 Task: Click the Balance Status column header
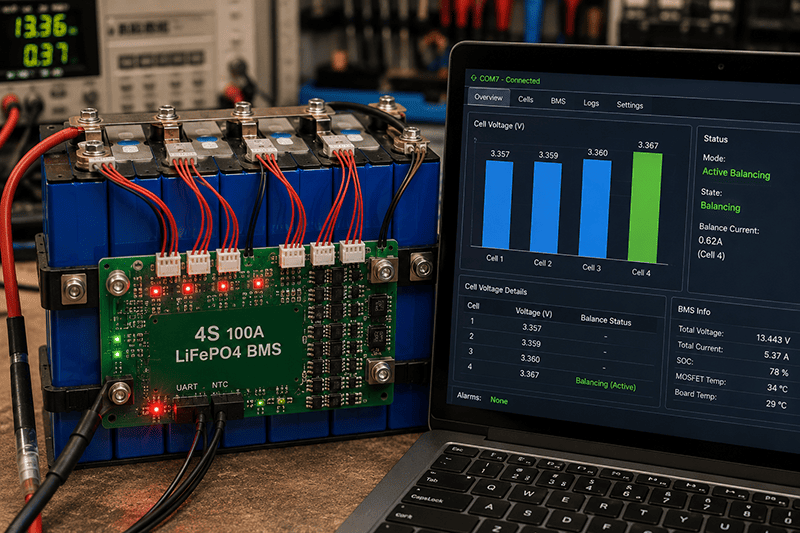(606, 320)
